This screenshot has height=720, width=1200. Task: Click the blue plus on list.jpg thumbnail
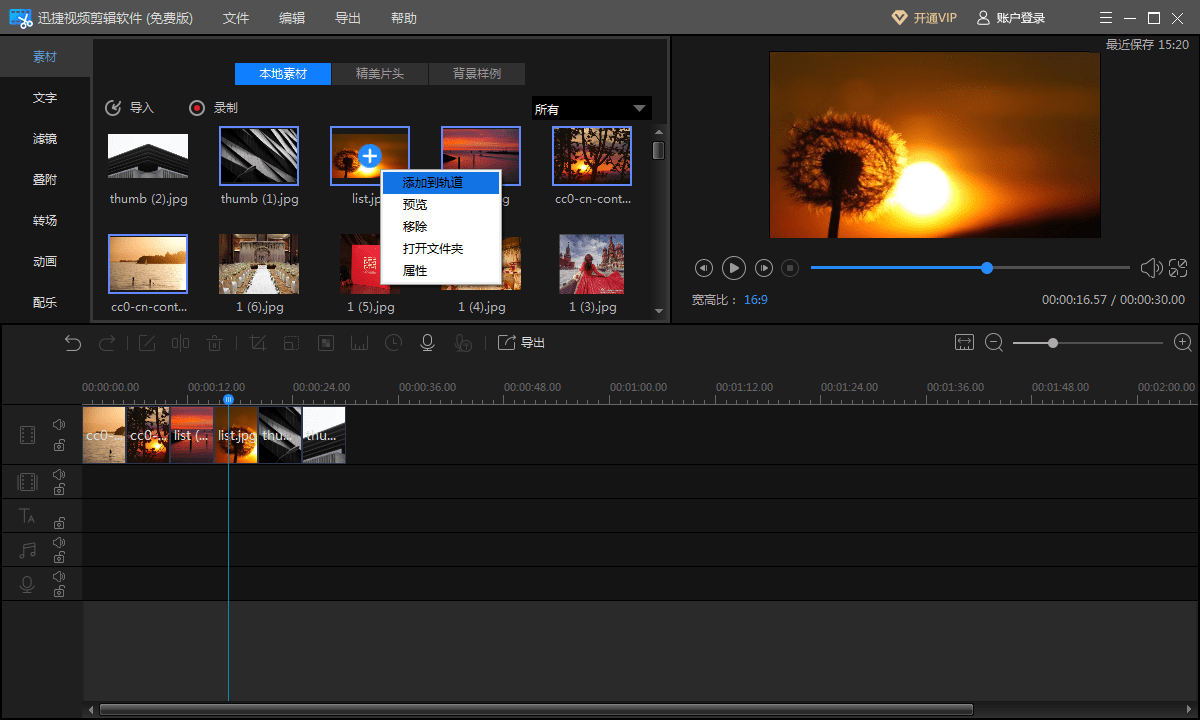tap(370, 155)
